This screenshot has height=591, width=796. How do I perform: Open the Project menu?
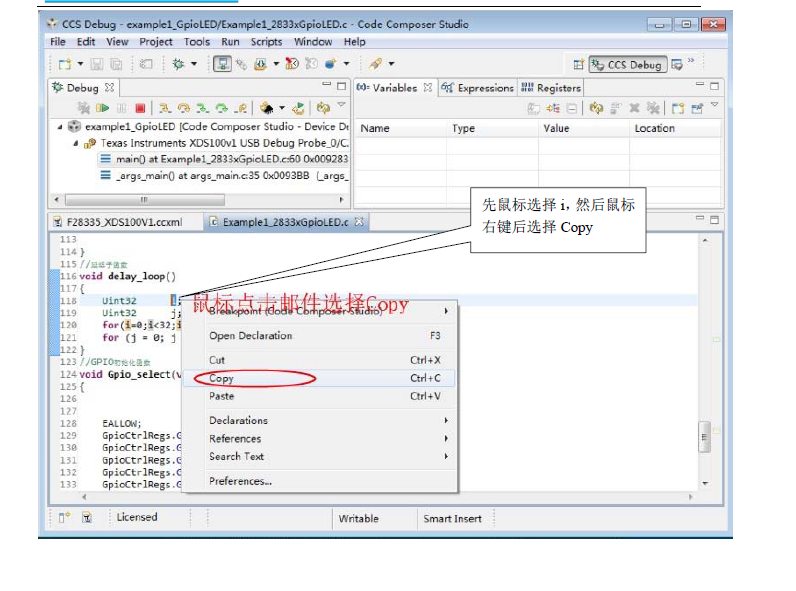point(156,42)
